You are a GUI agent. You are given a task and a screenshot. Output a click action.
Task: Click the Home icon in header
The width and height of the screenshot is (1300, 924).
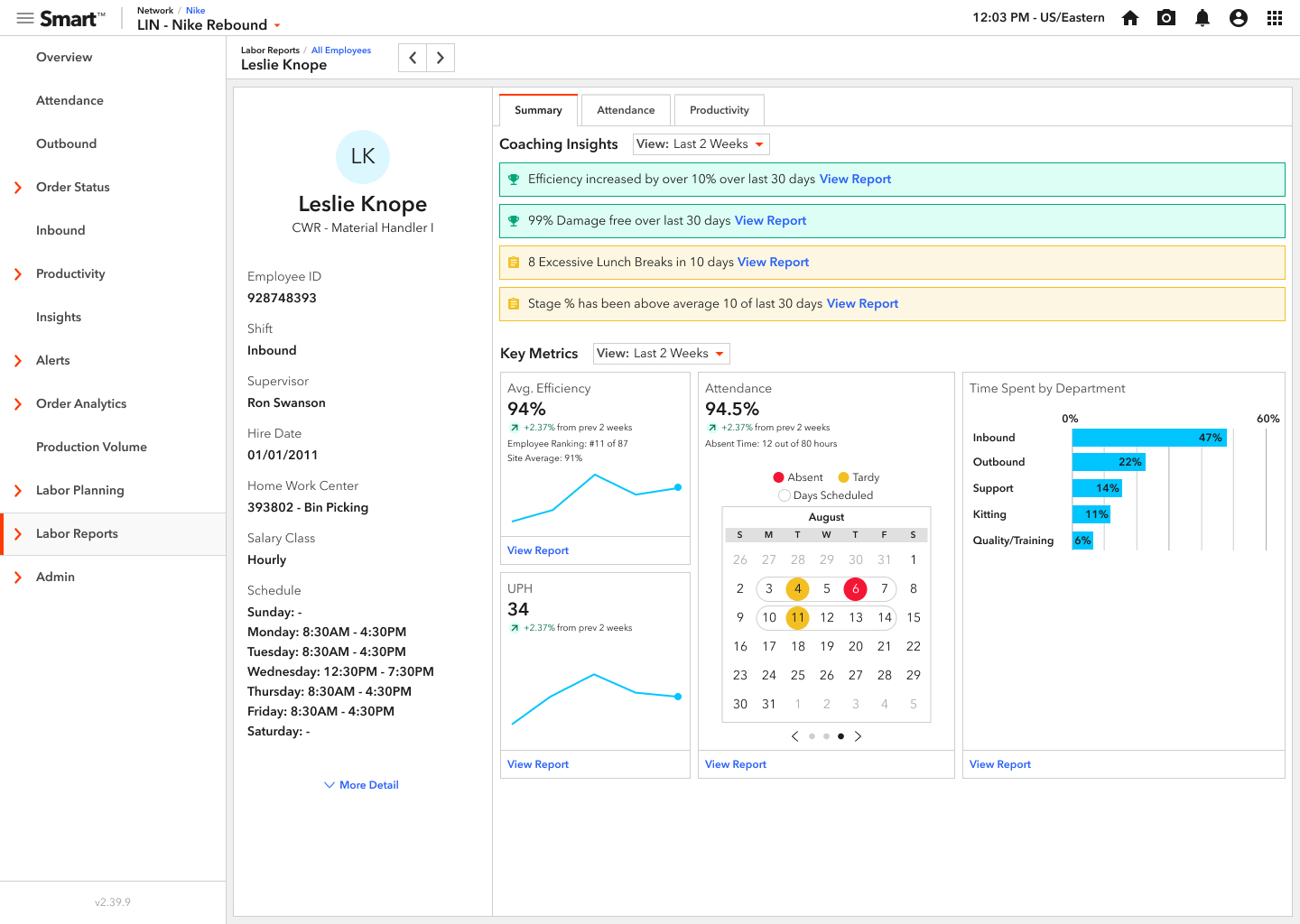[1129, 18]
